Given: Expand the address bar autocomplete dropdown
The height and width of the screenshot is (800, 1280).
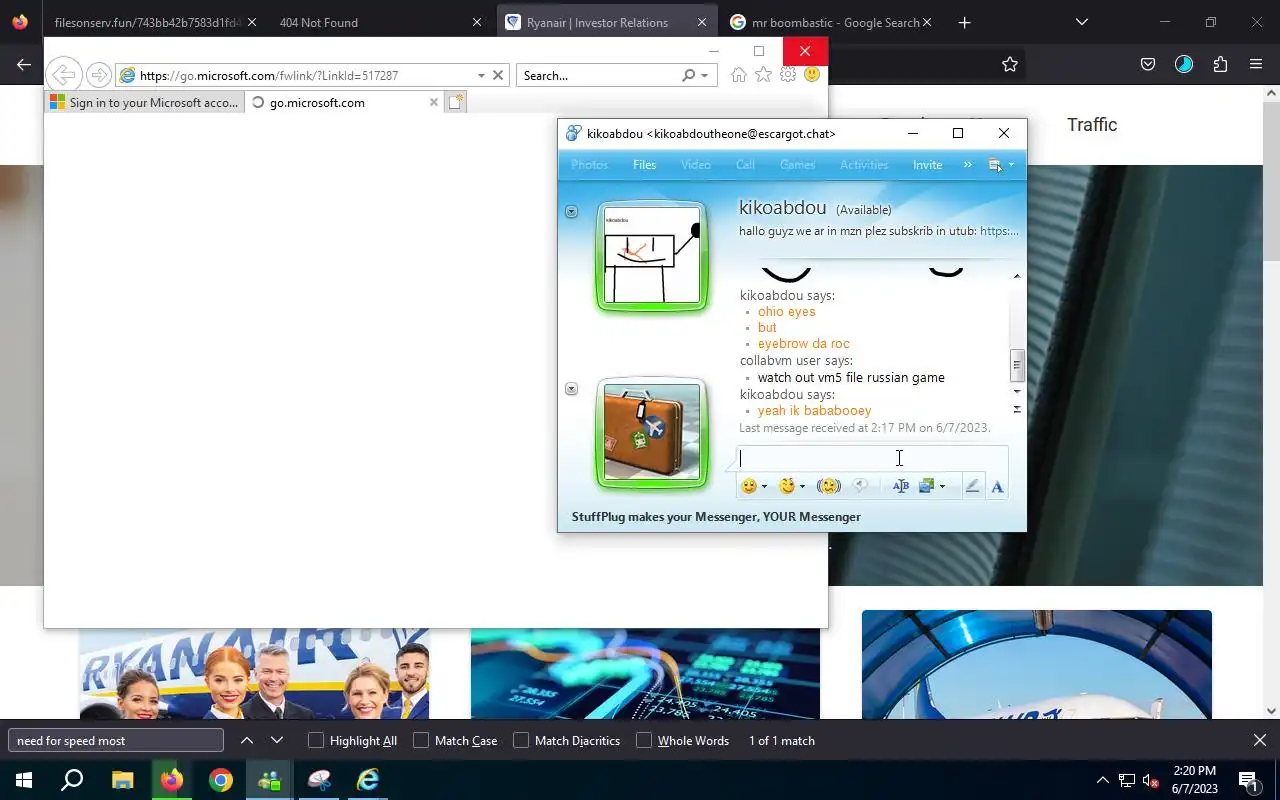Looking at the screenshot, I should [x=481, y=75].
